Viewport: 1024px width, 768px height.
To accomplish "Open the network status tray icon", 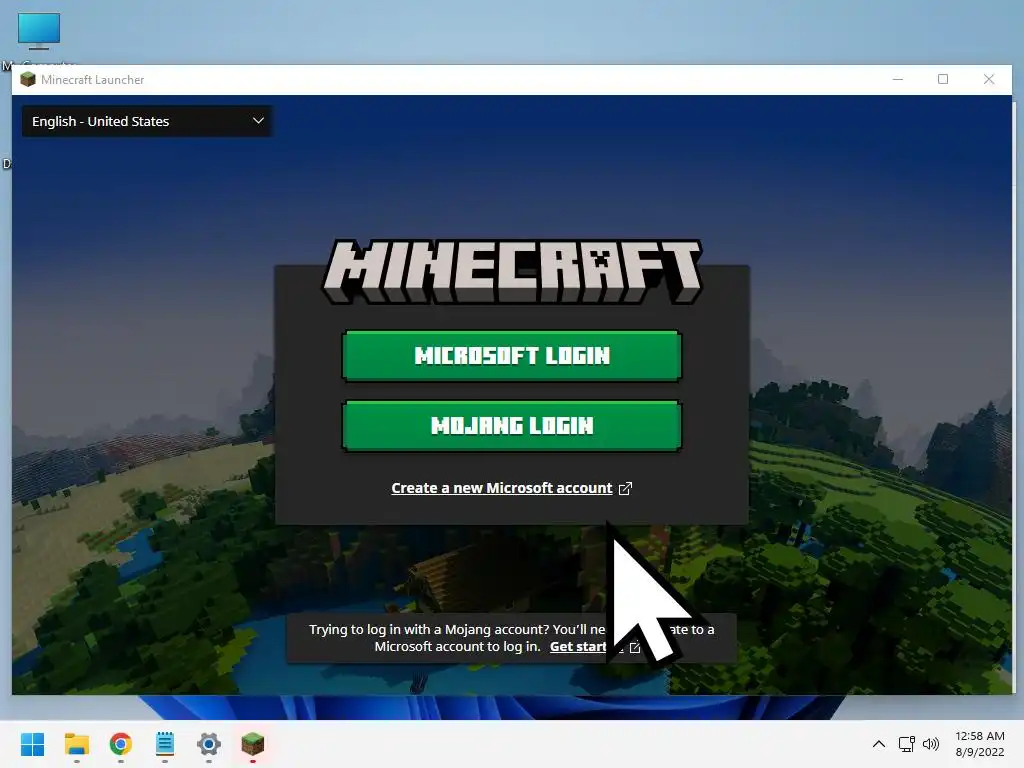I will coord(906,744).
